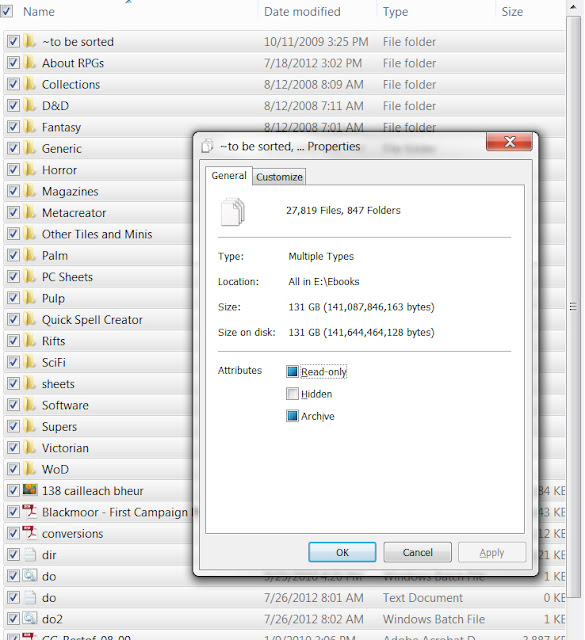Select the Supers folder name

click(59, 427)
